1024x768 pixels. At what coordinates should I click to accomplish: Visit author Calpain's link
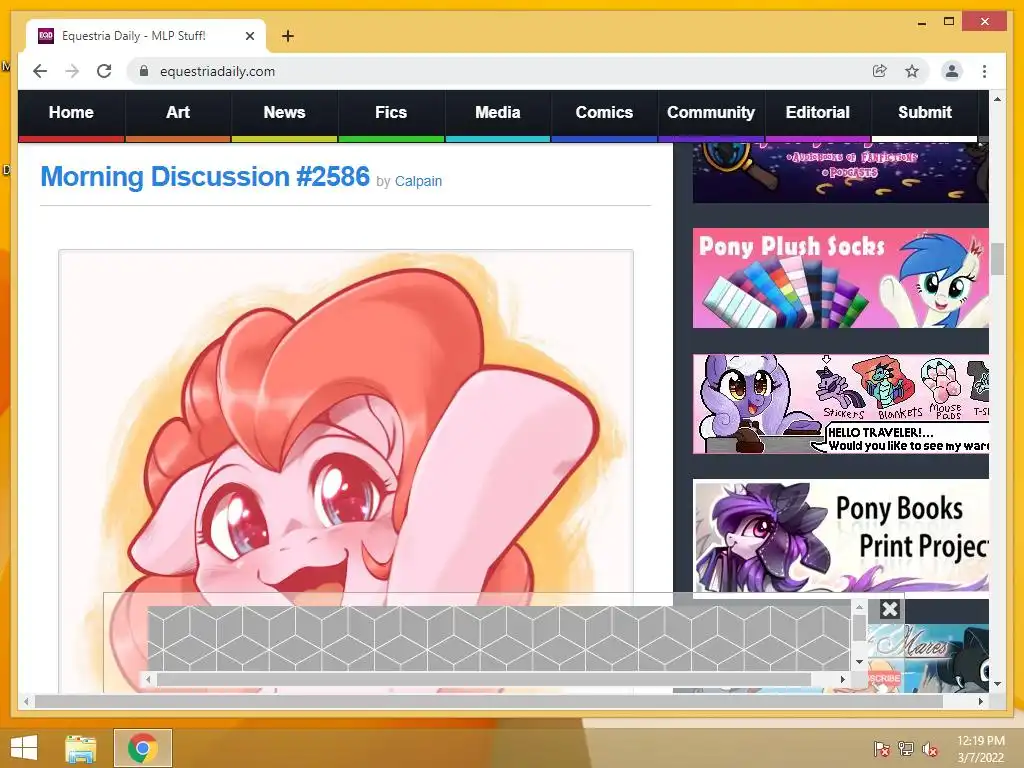coord(418,182)
